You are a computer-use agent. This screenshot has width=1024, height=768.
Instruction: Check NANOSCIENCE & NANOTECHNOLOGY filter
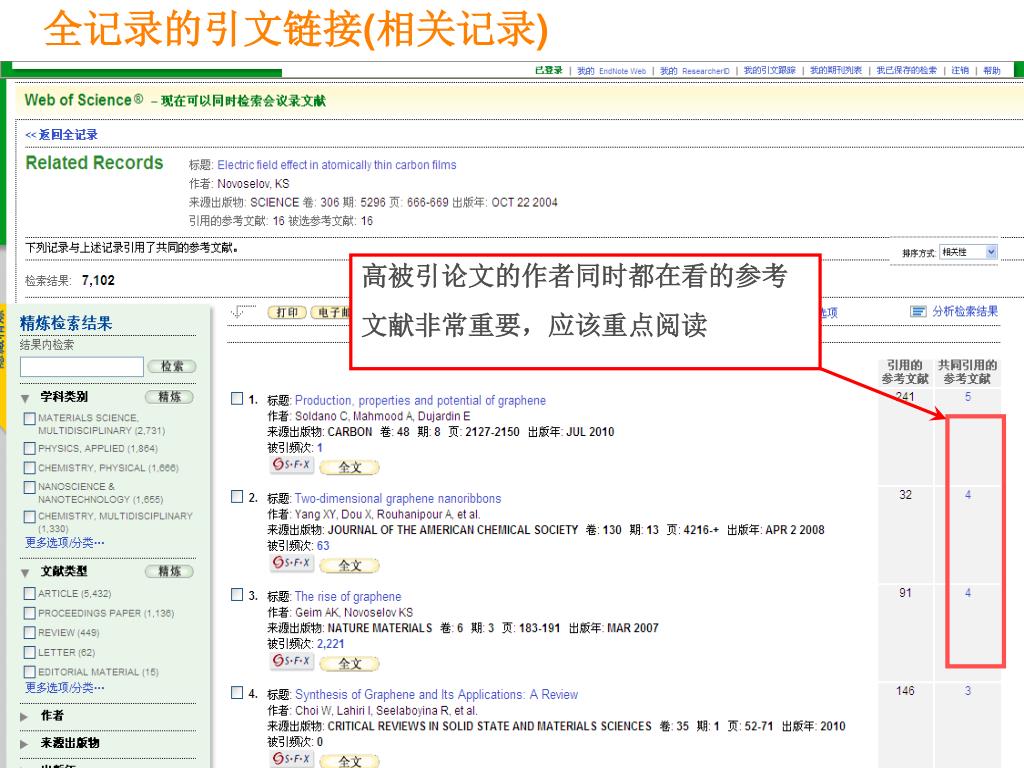click(29, 487)
